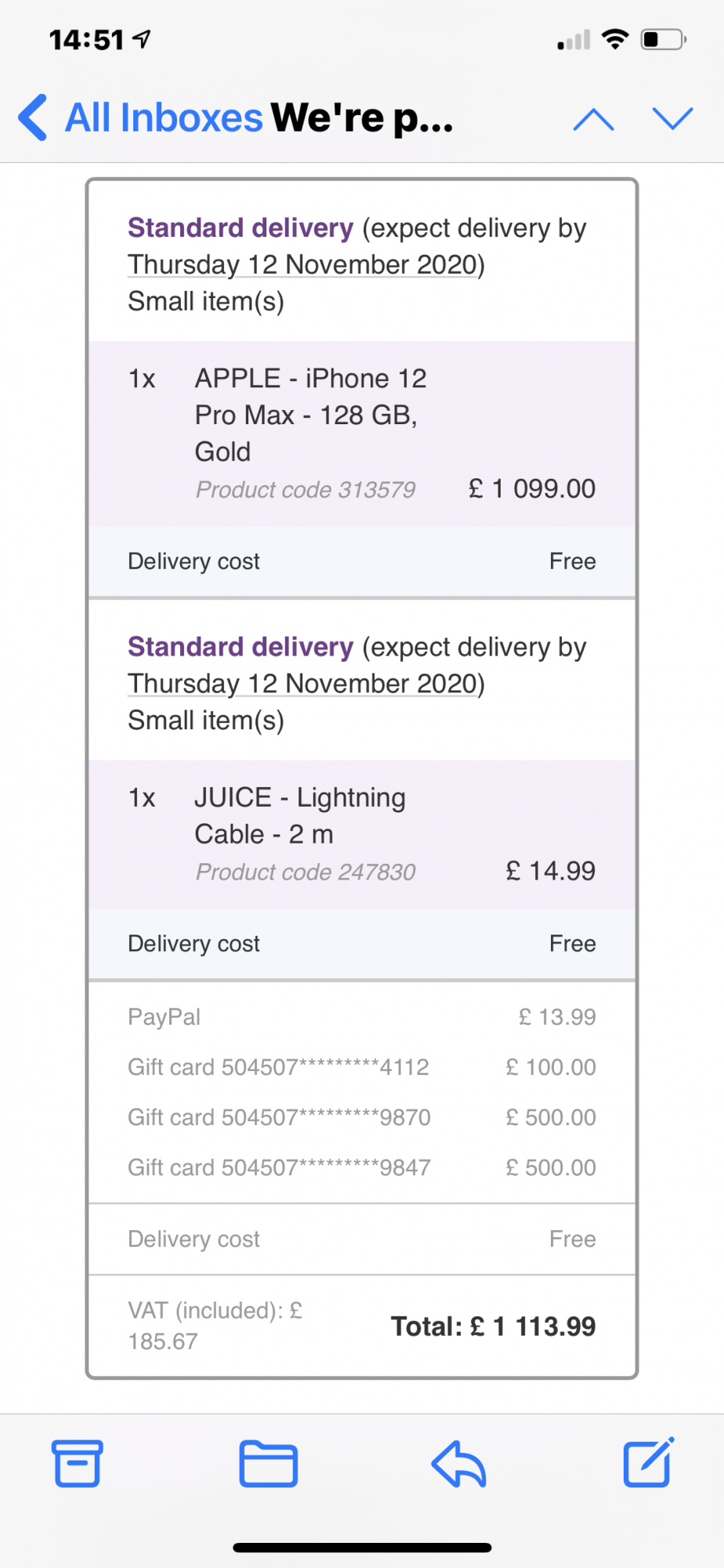Go to next message with down arrow

673,119
